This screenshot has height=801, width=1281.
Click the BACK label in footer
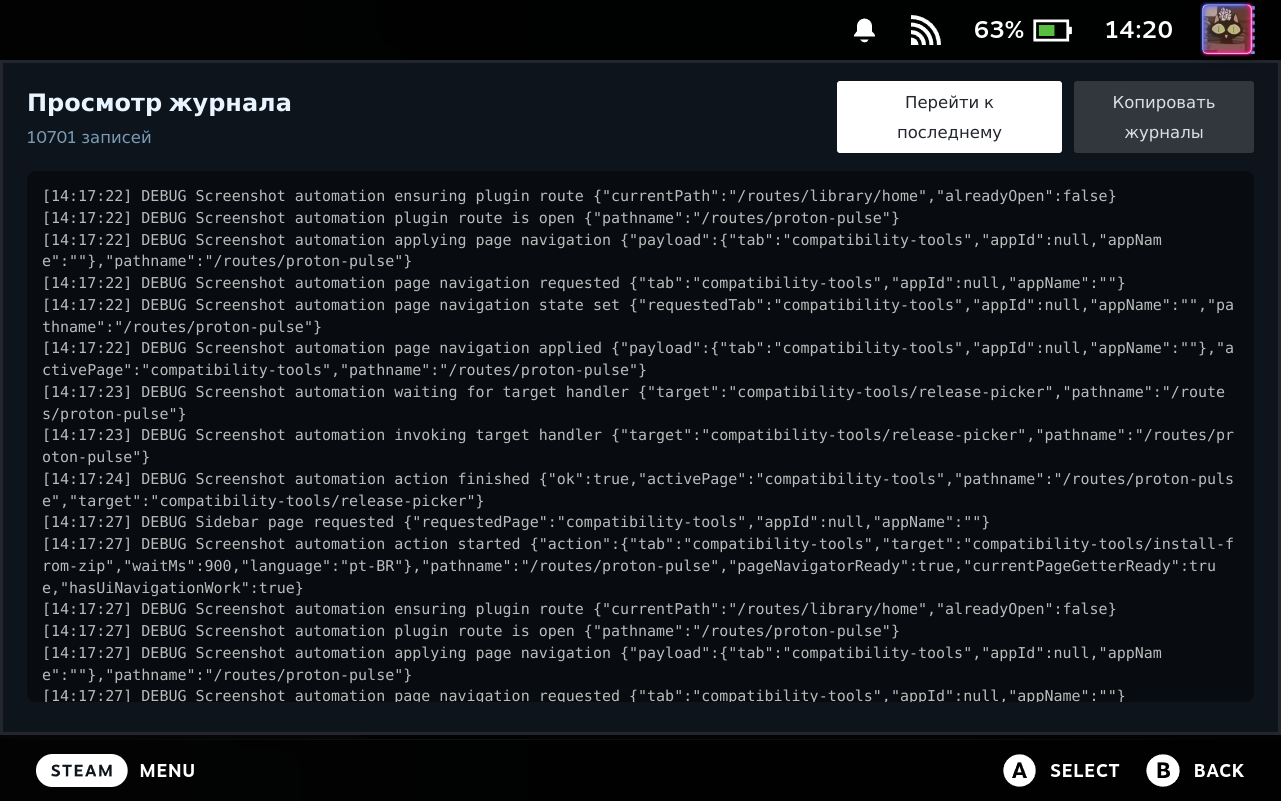[x=1219, y=771]
